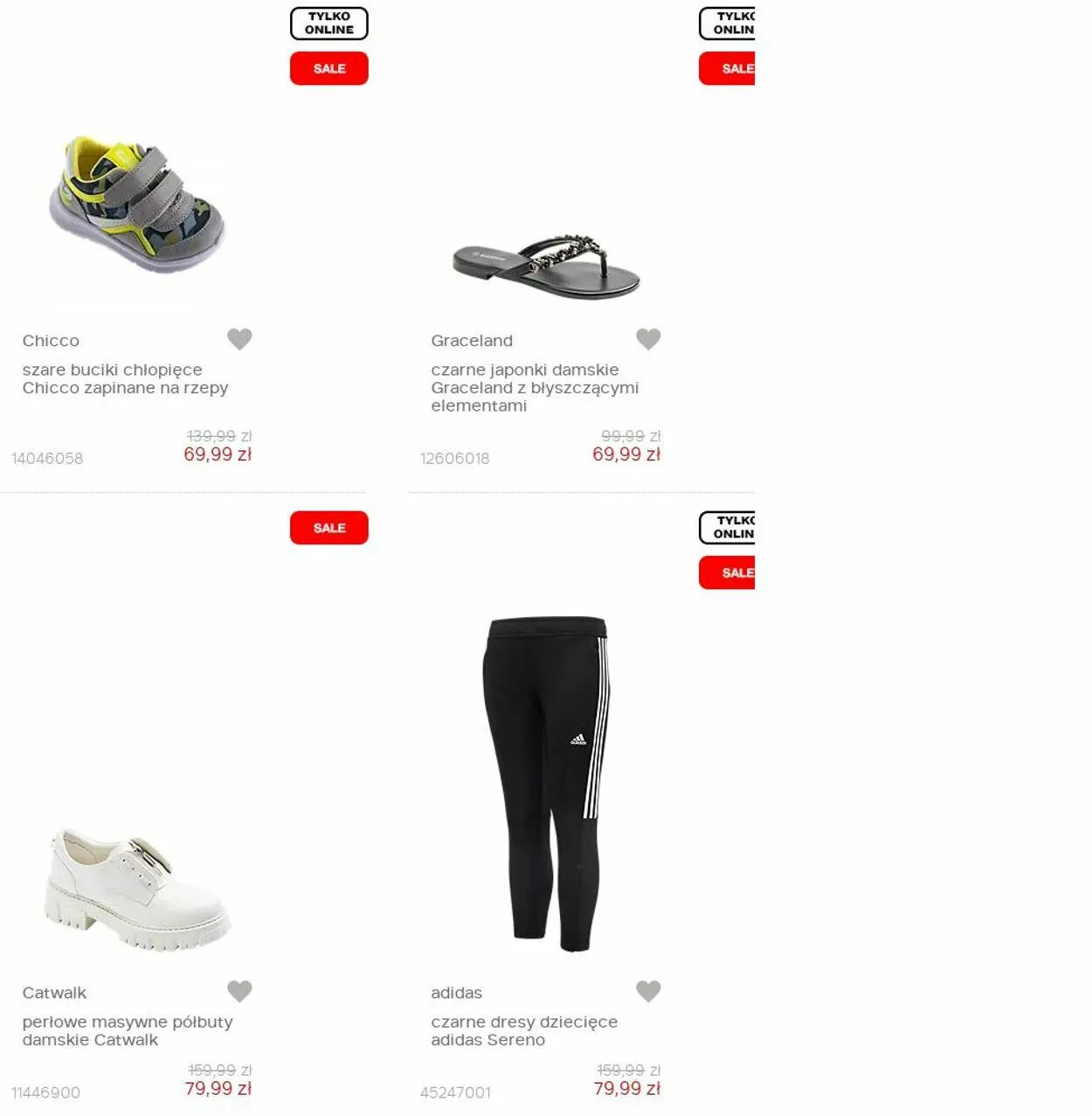
Task: Tap heart icon beside adidas brand
Action: 648,991
